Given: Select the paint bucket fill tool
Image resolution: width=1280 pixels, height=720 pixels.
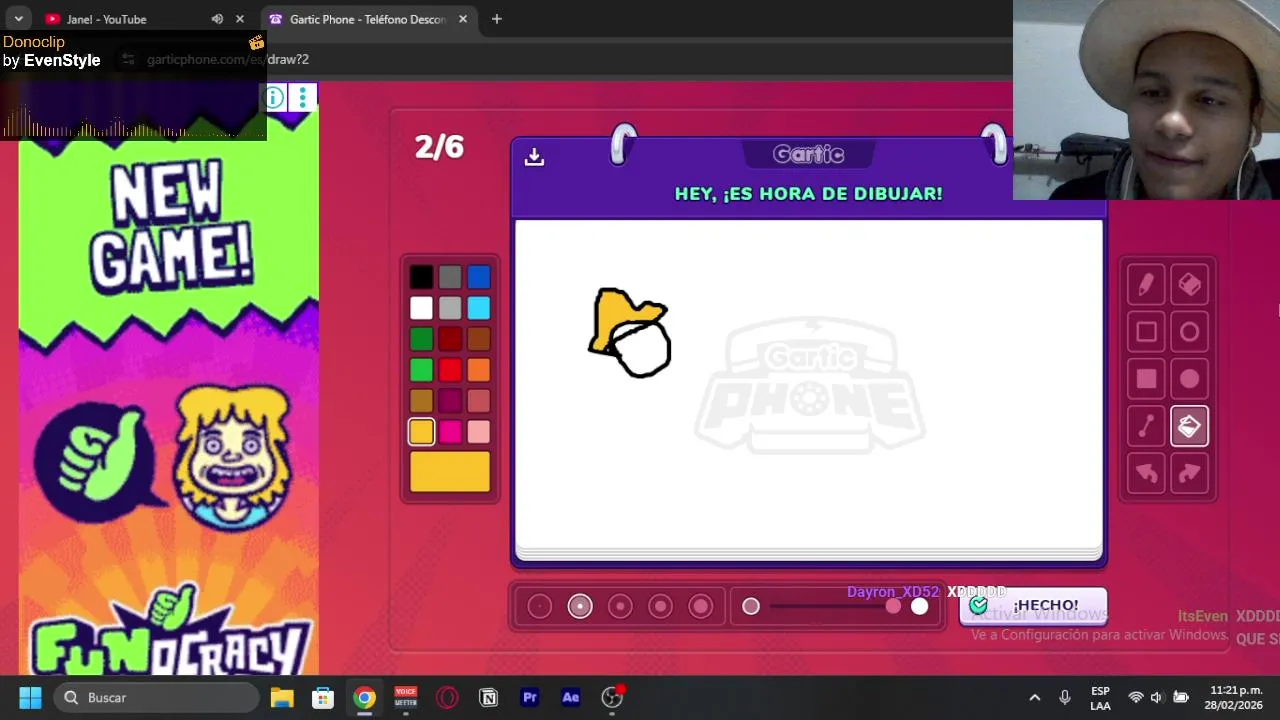Looking at the screenshot, I should 1189,426.
